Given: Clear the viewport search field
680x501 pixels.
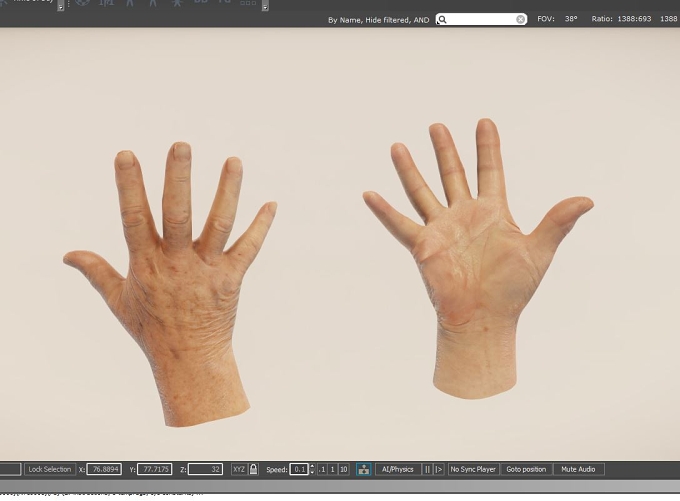Looking at the screenshot, I should point(520,19).
